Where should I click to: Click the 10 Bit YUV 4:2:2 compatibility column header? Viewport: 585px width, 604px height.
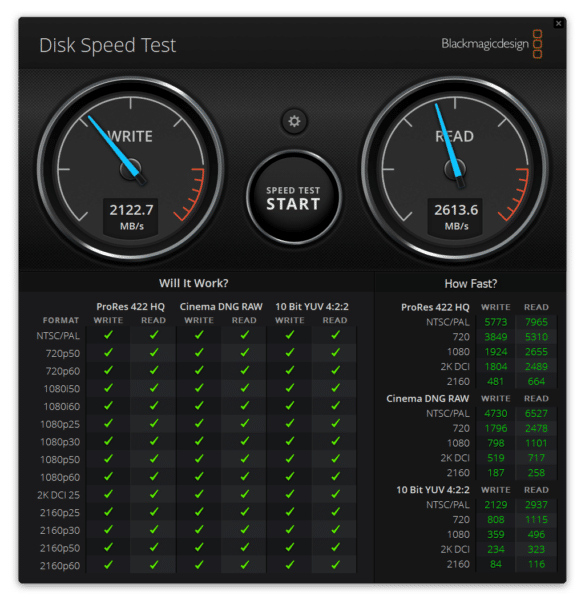click(x=312, y=307)
